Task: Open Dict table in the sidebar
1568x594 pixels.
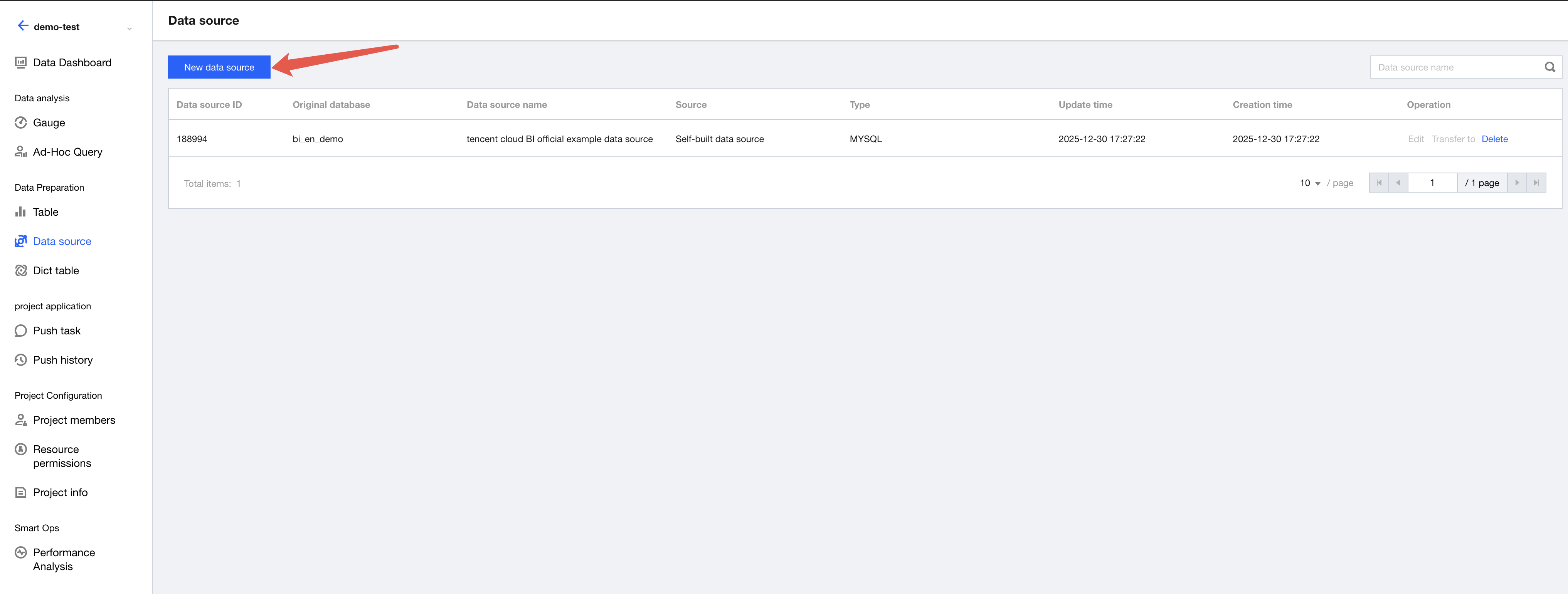Action: [56, 271]
